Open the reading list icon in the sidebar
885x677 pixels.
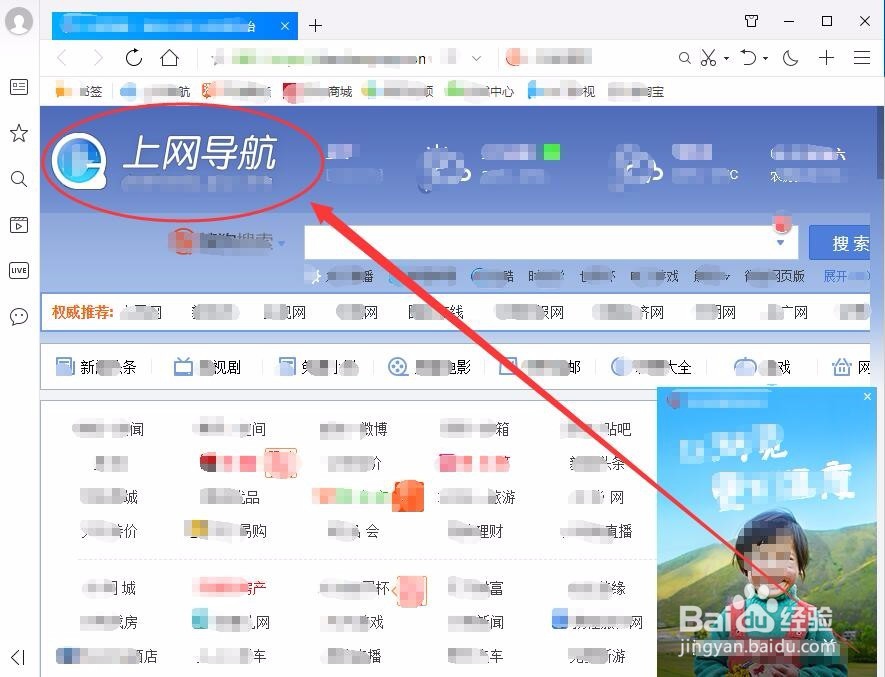tap(18, 86)
